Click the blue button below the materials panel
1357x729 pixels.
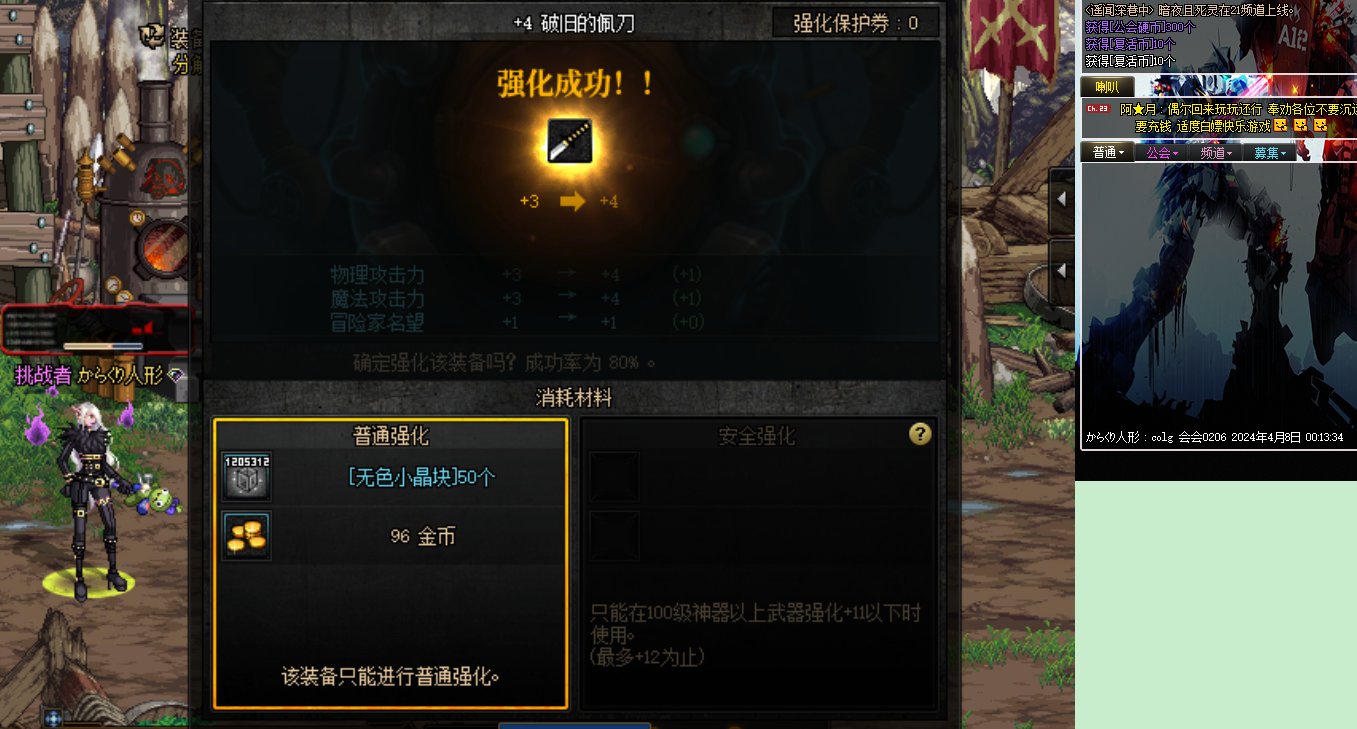point(575,725)
